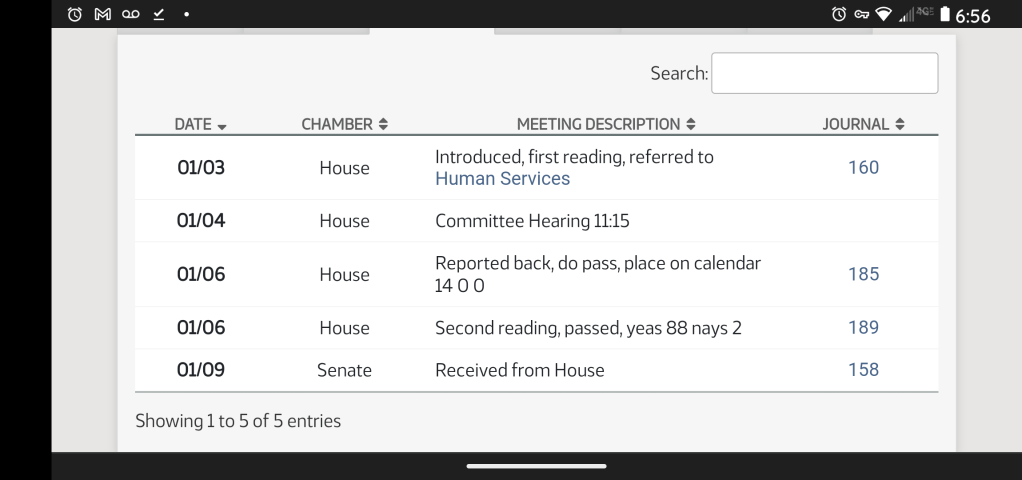Sort table by the DATE column
The image size is (1022, 480).
pos(200,124)
